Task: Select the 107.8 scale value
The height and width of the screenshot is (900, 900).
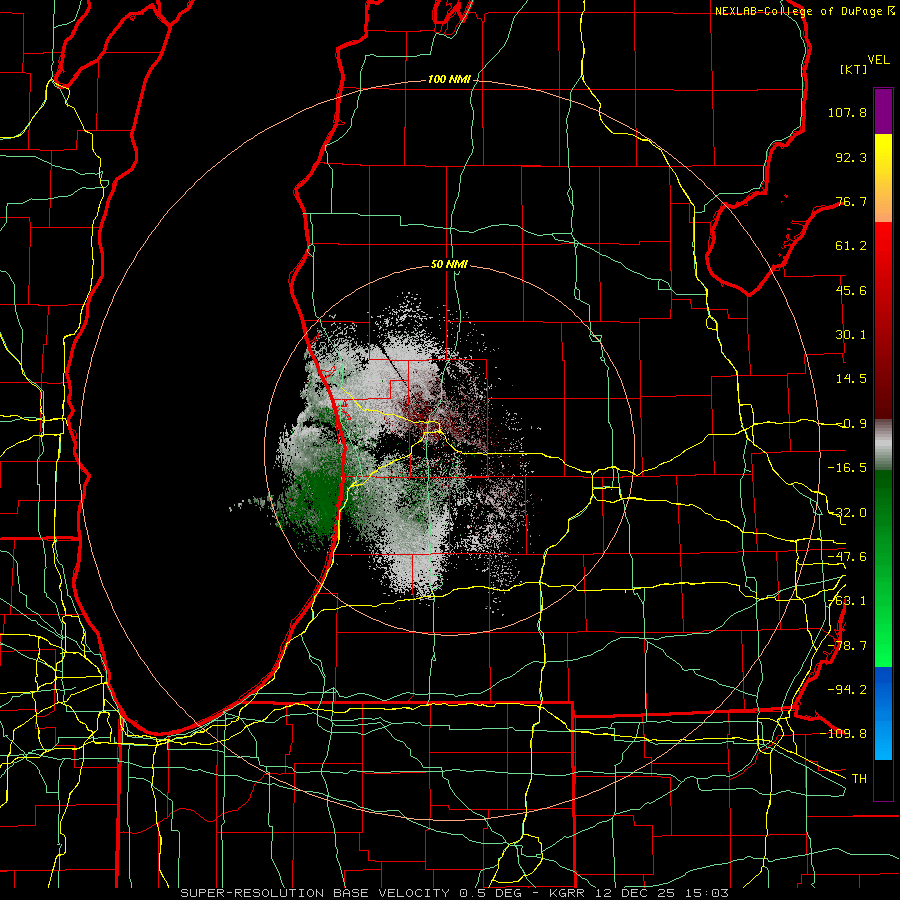Action: tap(847, 112)
